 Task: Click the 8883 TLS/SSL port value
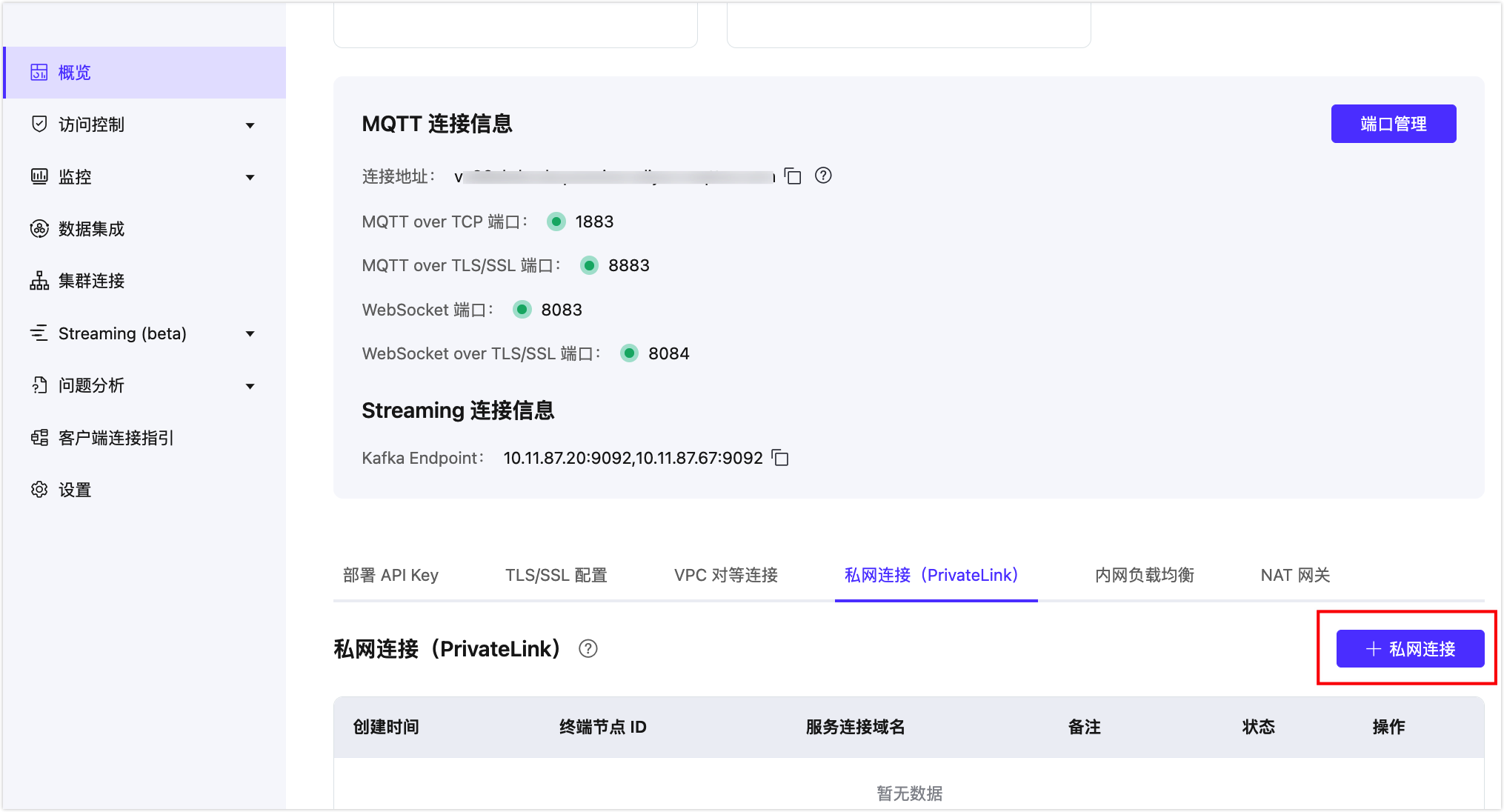pos(629,265)
